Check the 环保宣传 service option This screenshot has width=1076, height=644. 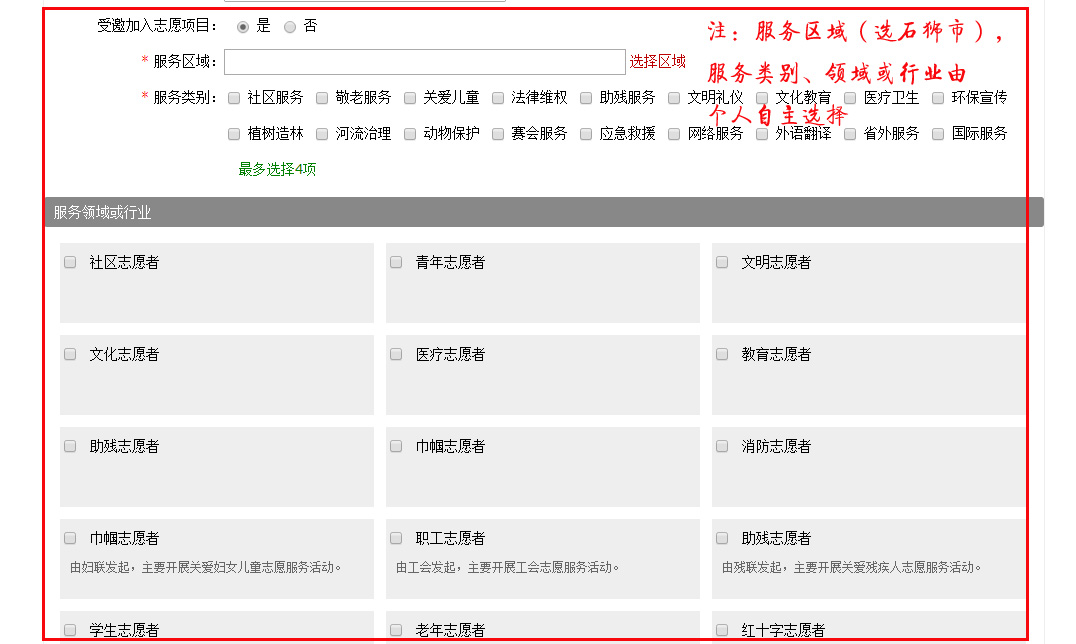pos(938,98)
